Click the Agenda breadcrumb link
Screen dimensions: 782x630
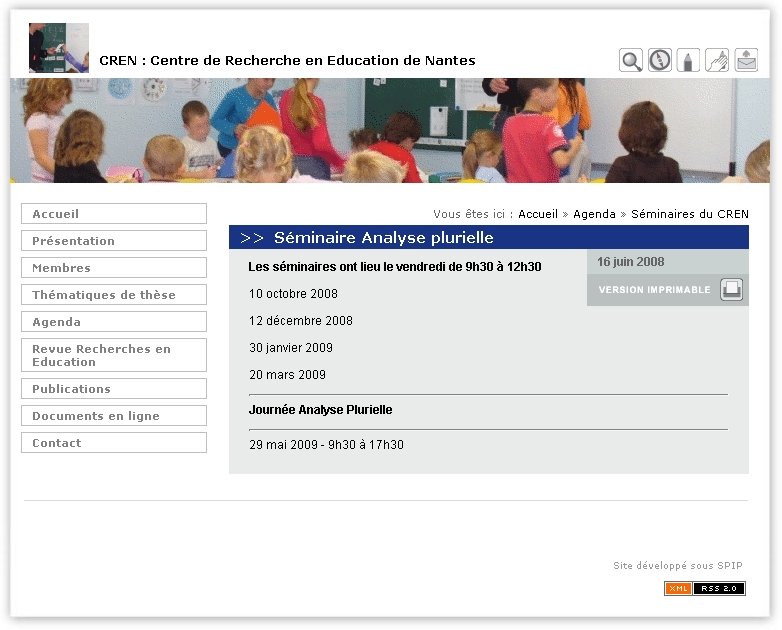point(594,214)
